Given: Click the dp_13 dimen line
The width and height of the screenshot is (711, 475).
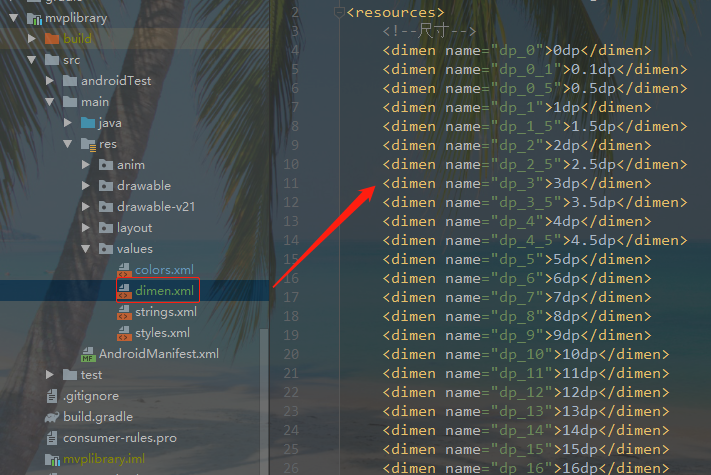Looking at the screenshot, I should (526, 412).
